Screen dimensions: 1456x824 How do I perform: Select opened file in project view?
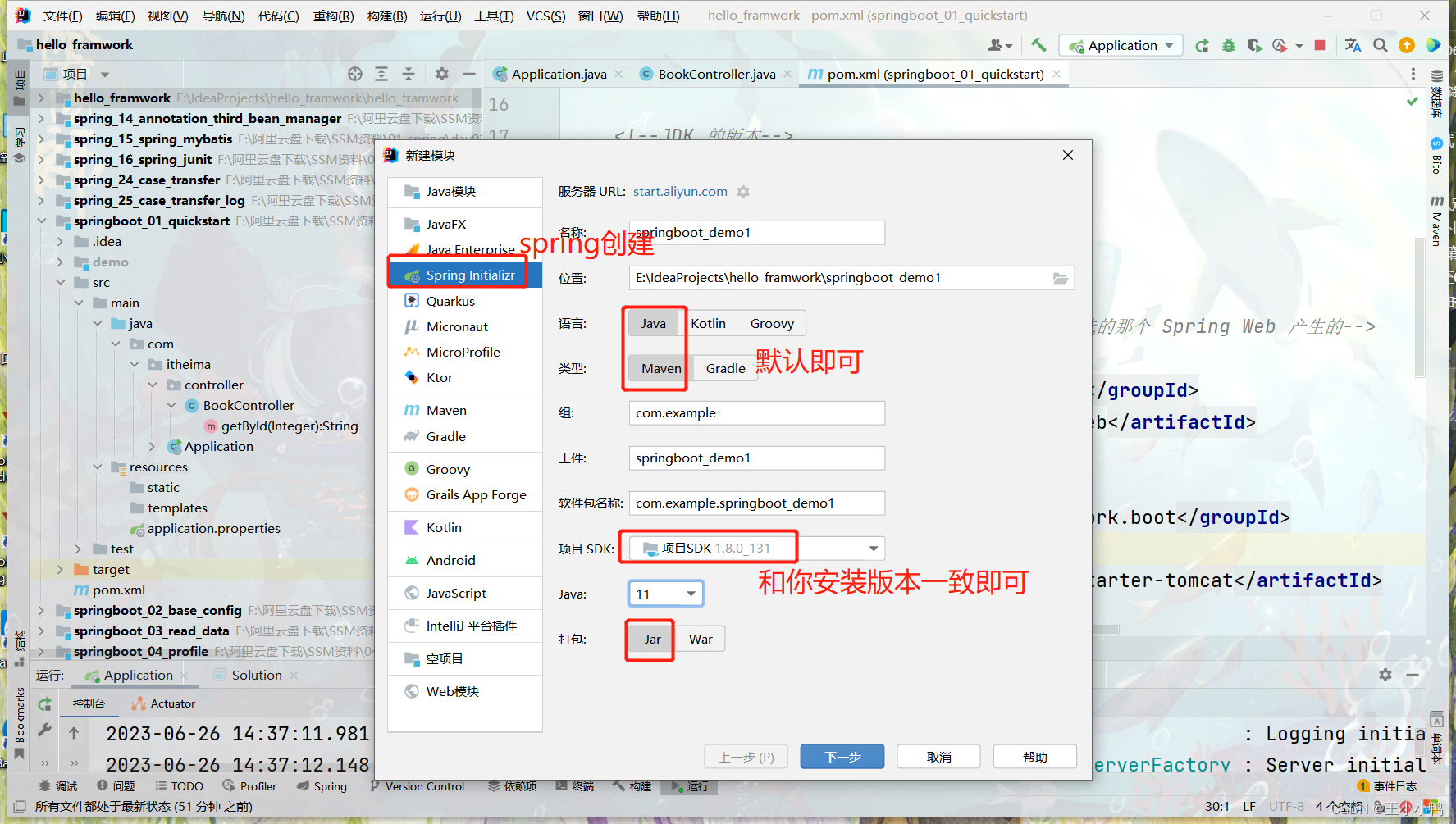click(x=355, y=74)
